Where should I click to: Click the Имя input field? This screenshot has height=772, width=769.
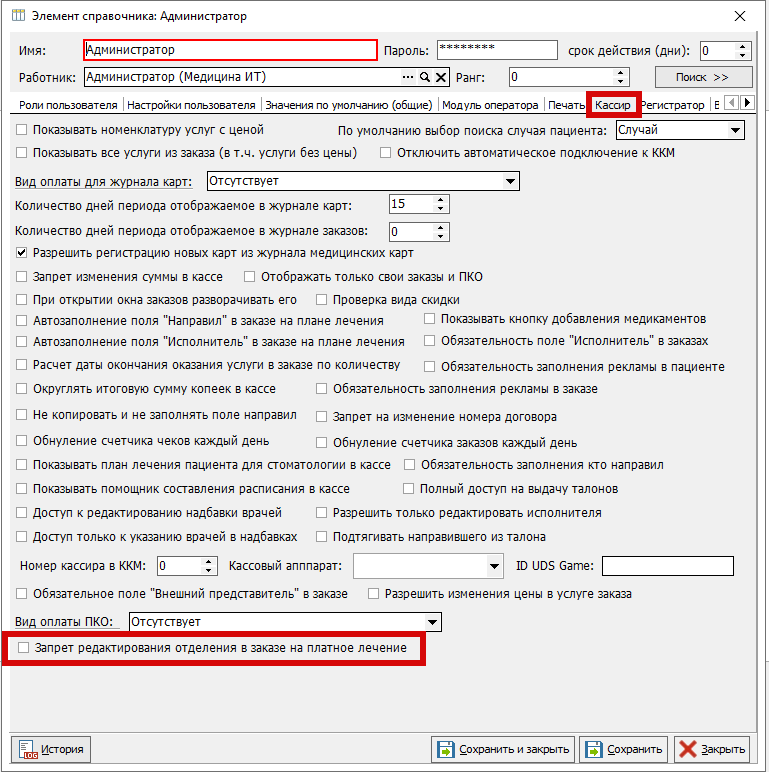(230, 50)
